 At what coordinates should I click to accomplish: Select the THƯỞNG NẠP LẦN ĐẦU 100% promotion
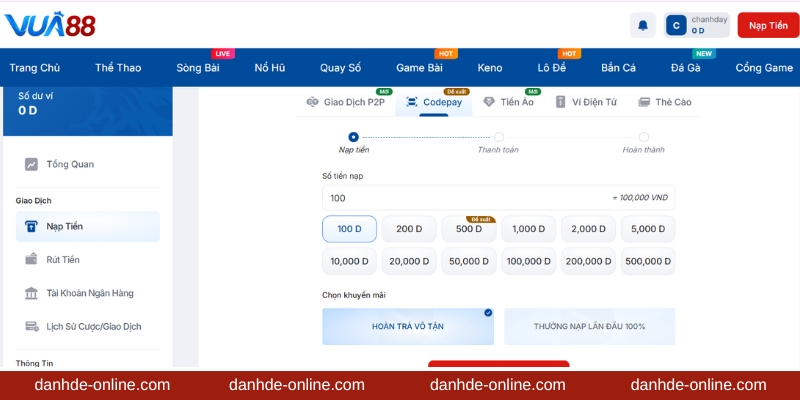point(589,326)
